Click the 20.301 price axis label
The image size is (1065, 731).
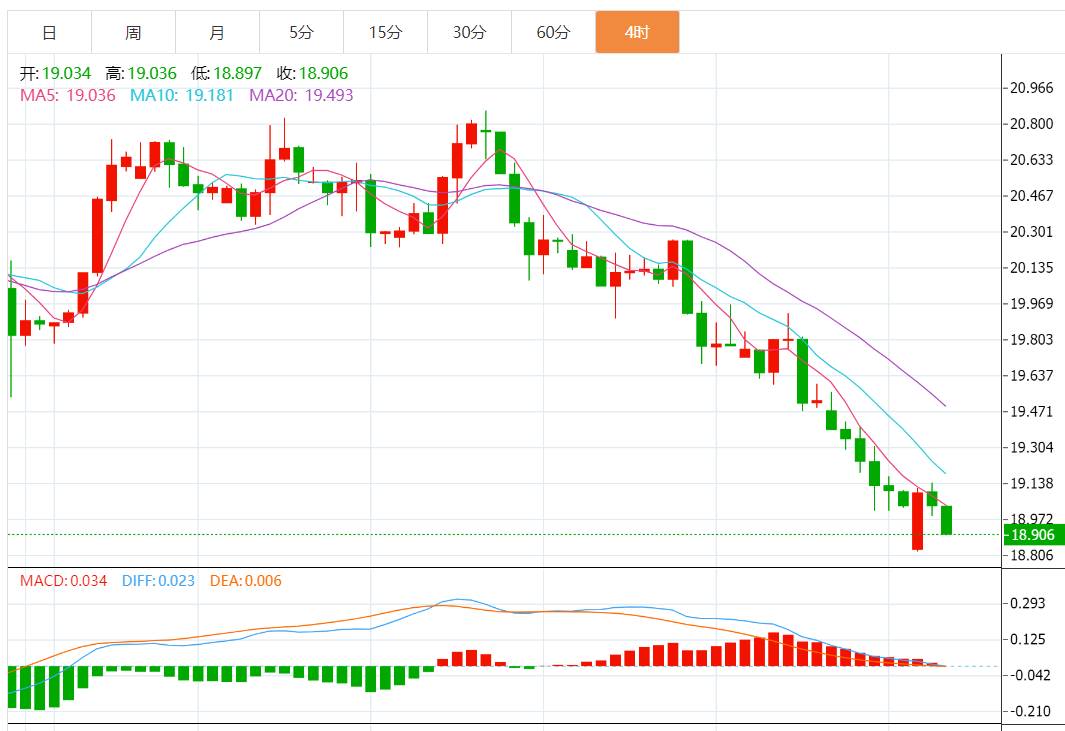[1031, 232]
